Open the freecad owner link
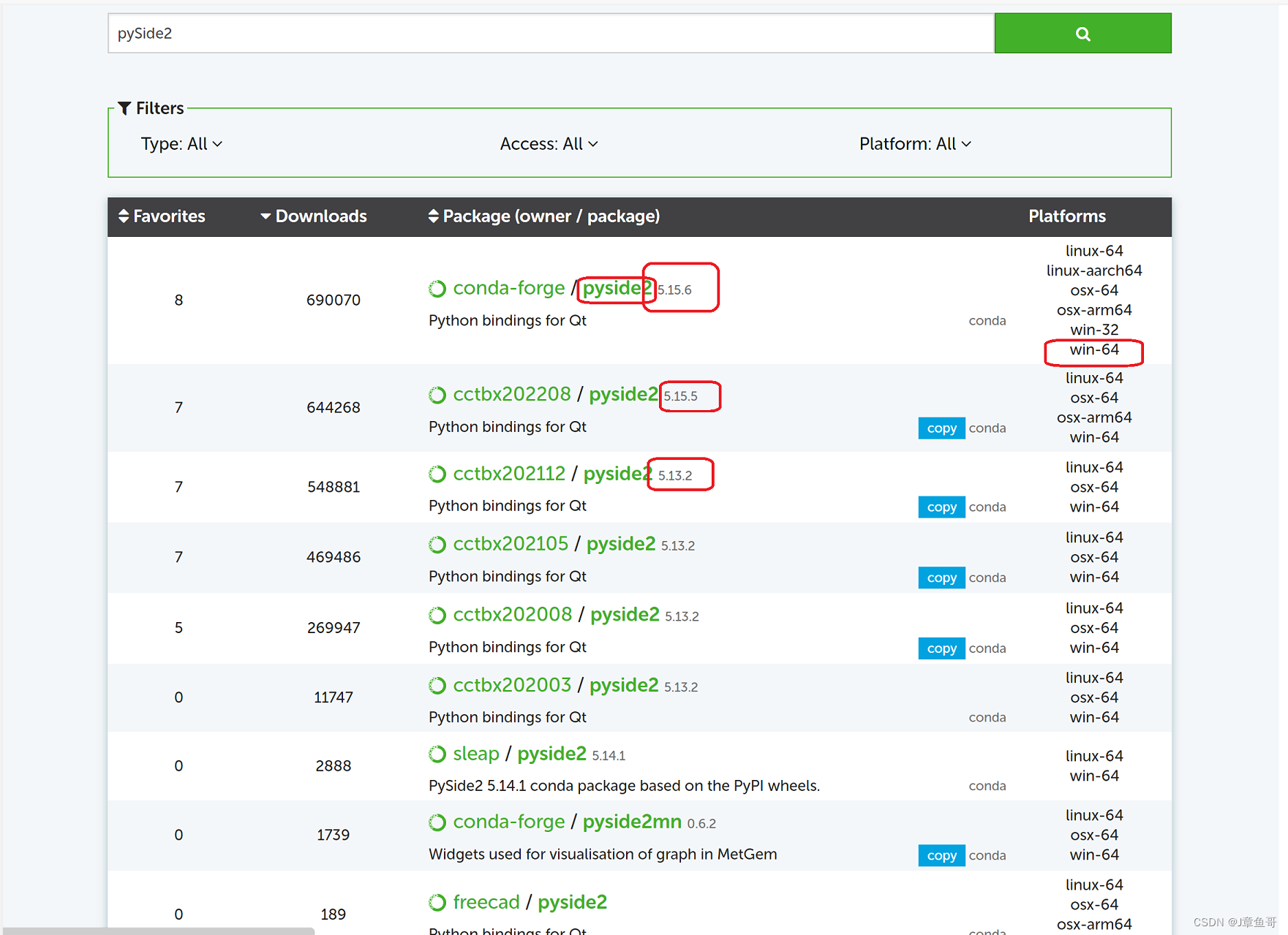The width and height of the screenshot is (1288, 935). click(486, 902)
